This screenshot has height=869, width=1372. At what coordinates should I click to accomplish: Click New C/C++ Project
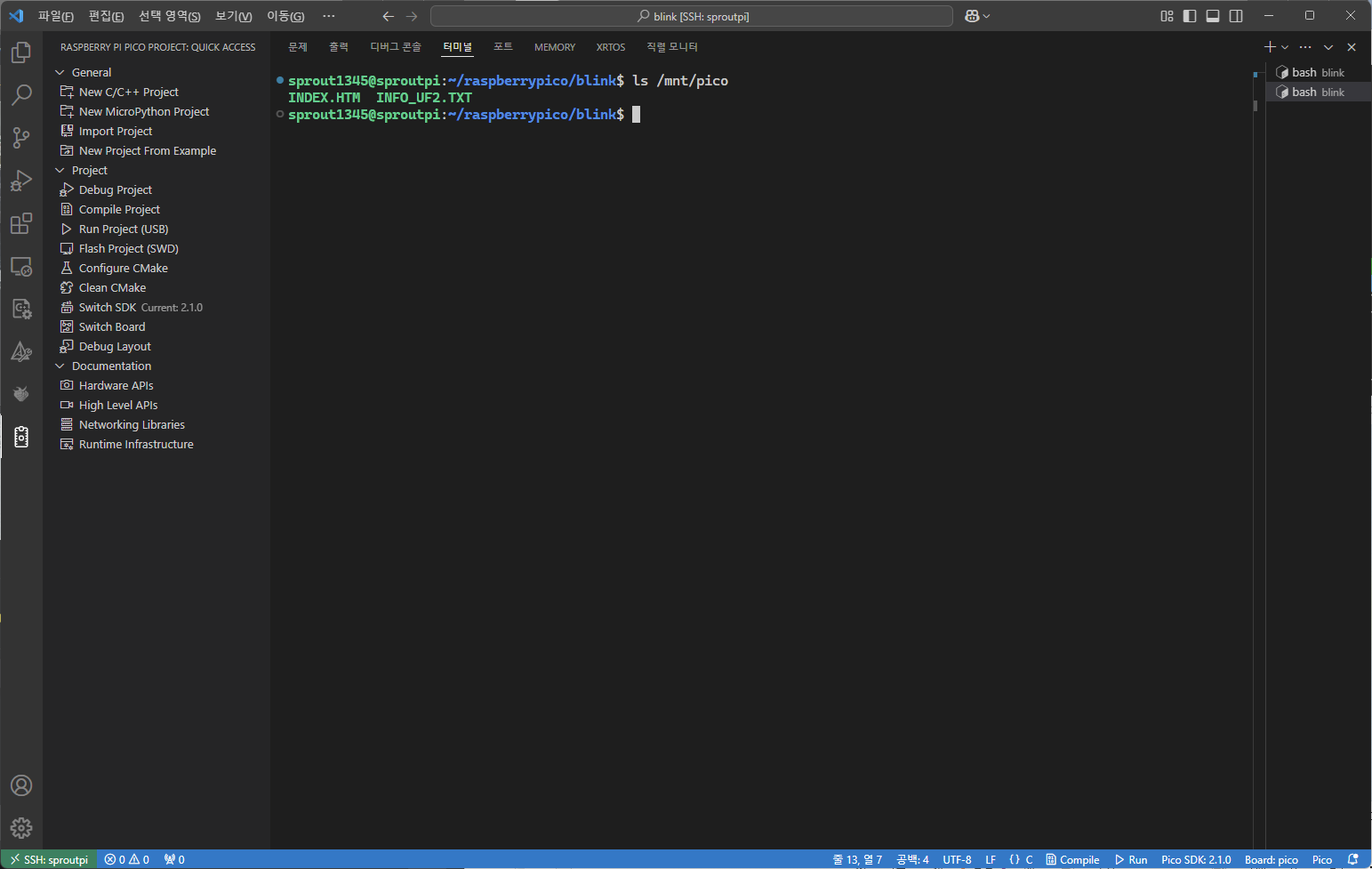[129, 92]
